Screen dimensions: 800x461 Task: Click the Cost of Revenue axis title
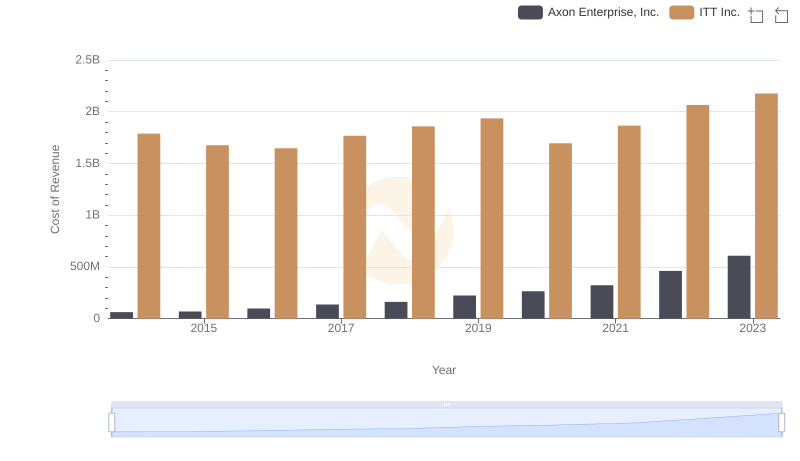(56, 189)
